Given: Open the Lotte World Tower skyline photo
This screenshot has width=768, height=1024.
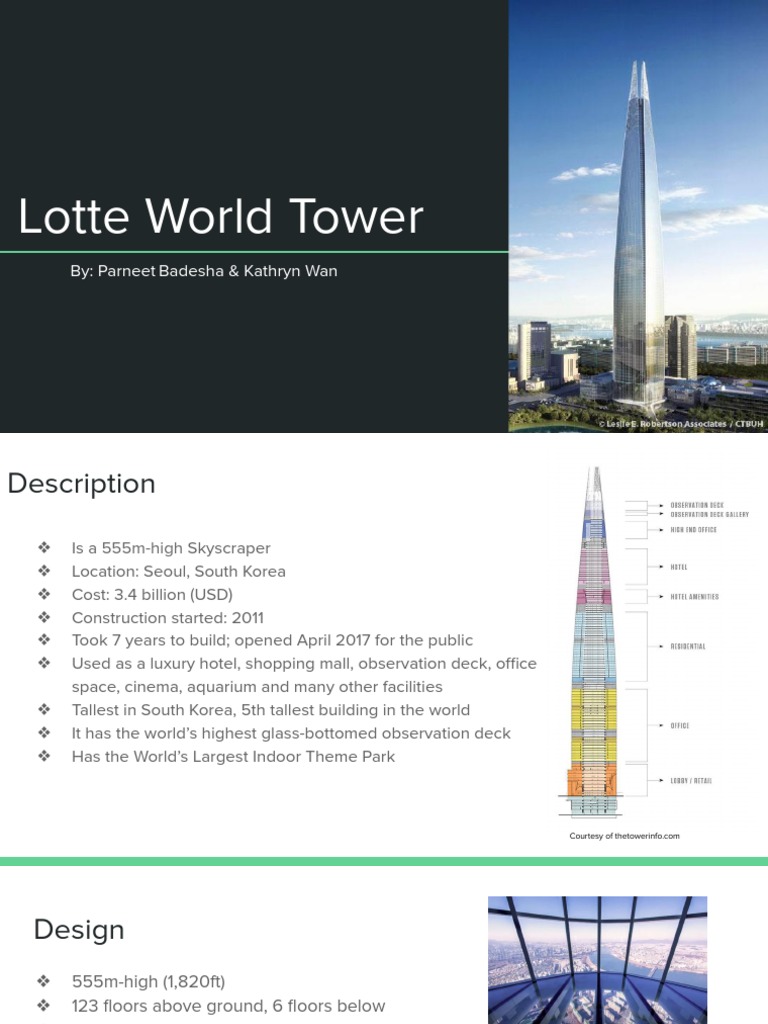Looking at the screenshot, I should (x=638, y=216).
